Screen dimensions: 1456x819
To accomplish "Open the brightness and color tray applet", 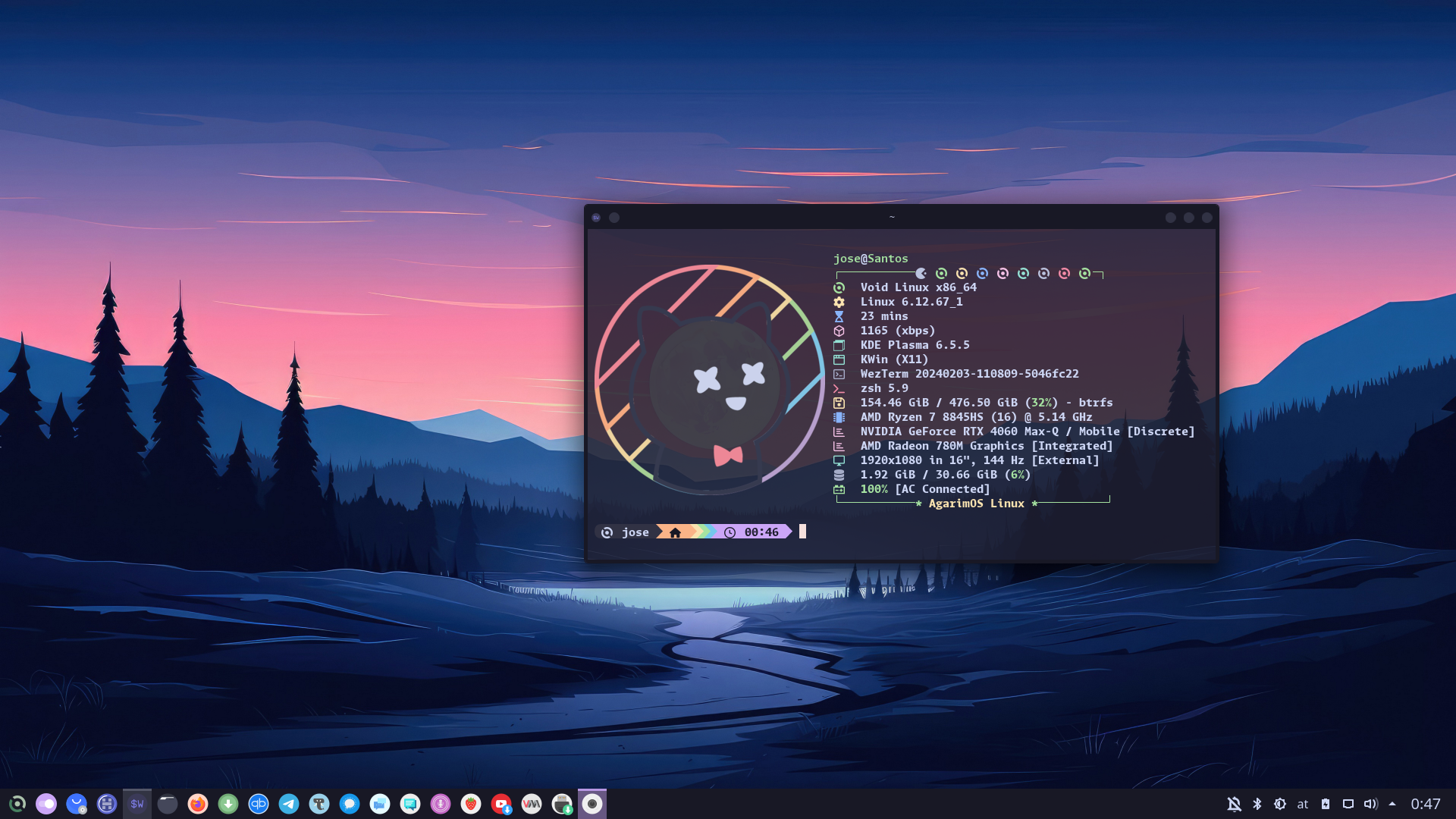I will pos(1280,804).
